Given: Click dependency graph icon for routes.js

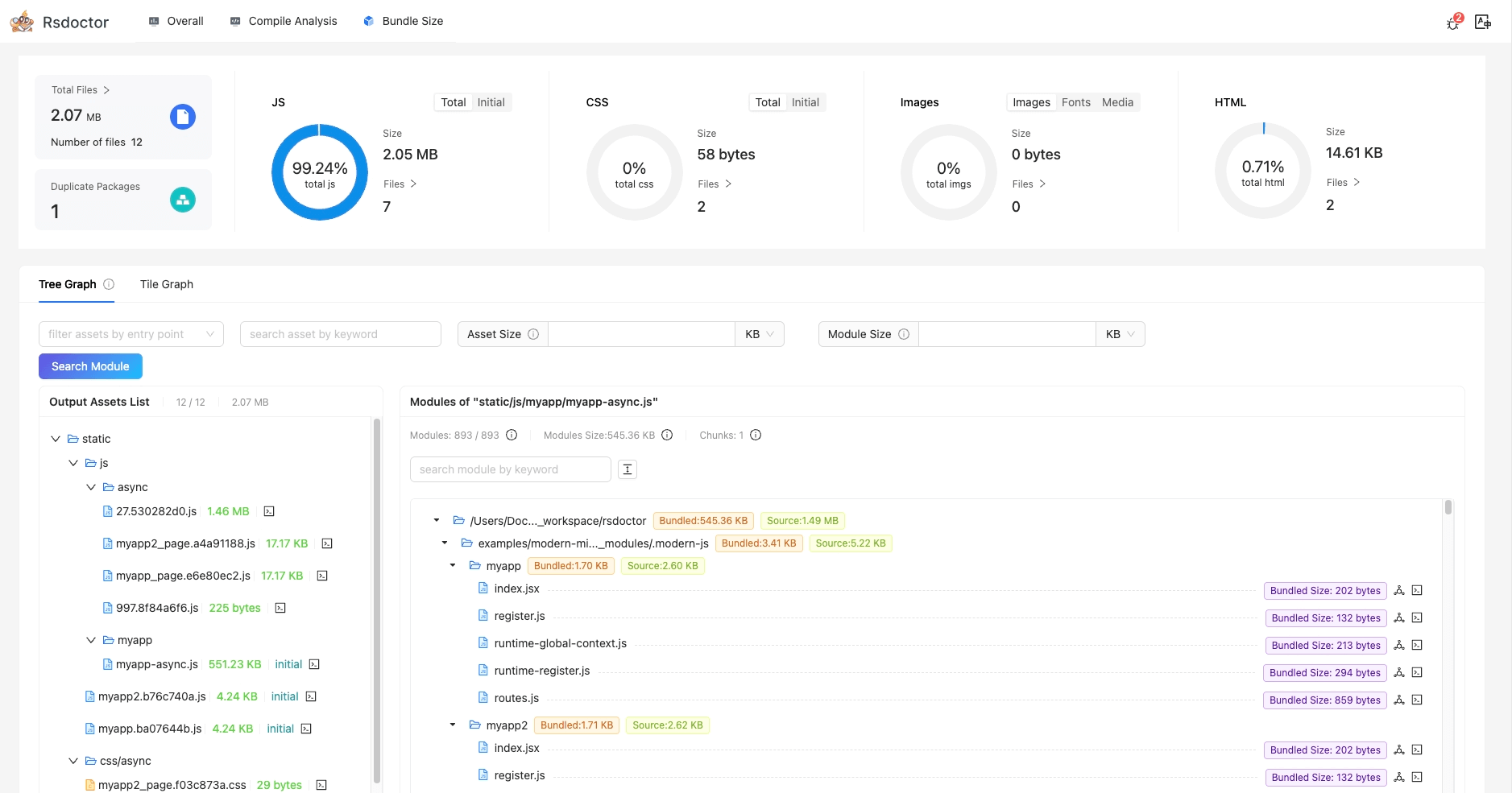Looking at the screenshot, I should coord(1399,700).
